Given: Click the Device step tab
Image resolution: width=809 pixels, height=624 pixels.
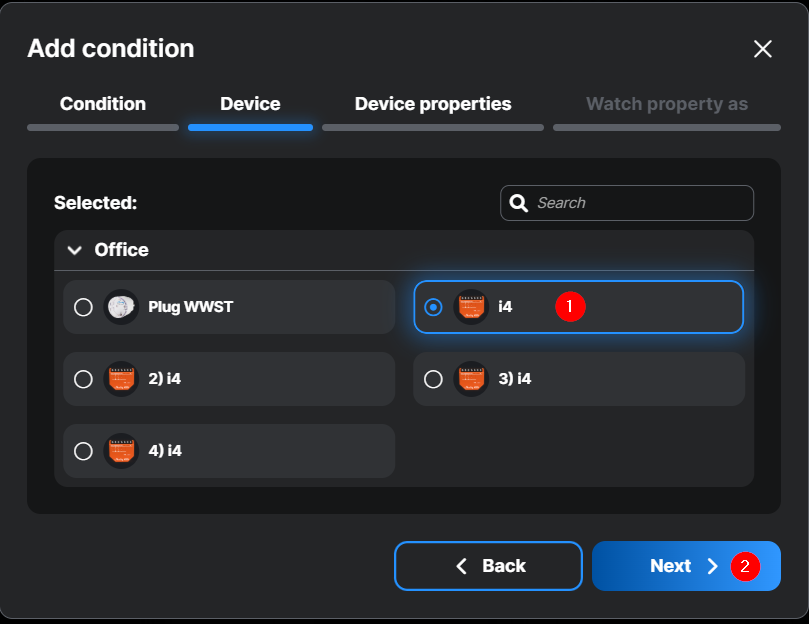Looking at the screenshot, I should [250, 104].
